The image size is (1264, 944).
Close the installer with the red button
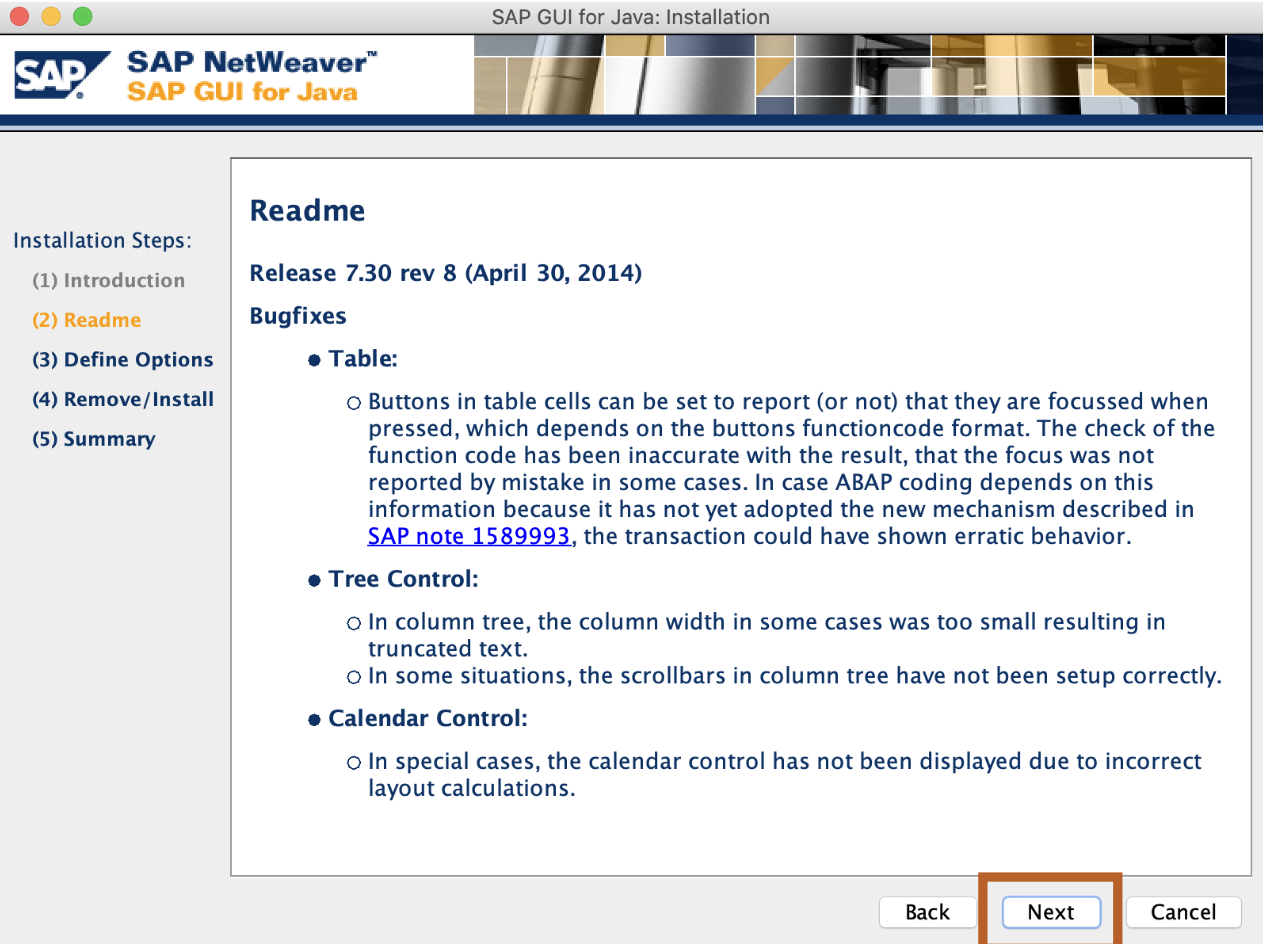click(x=21, y=17)
